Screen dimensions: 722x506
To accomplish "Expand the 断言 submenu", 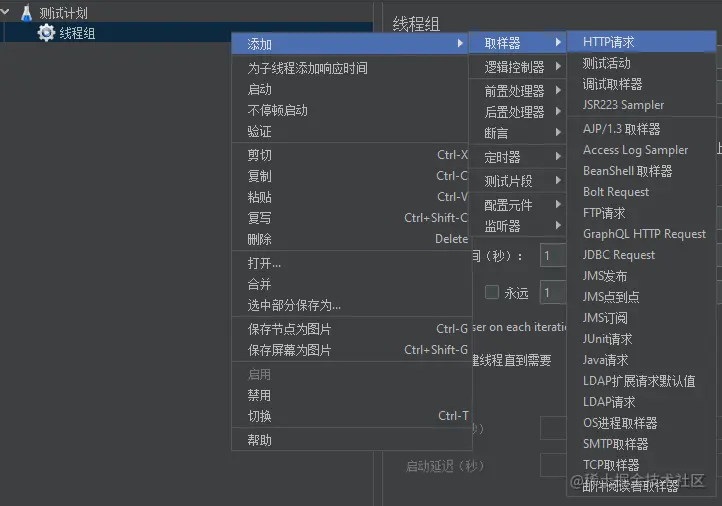I will 518,133.
